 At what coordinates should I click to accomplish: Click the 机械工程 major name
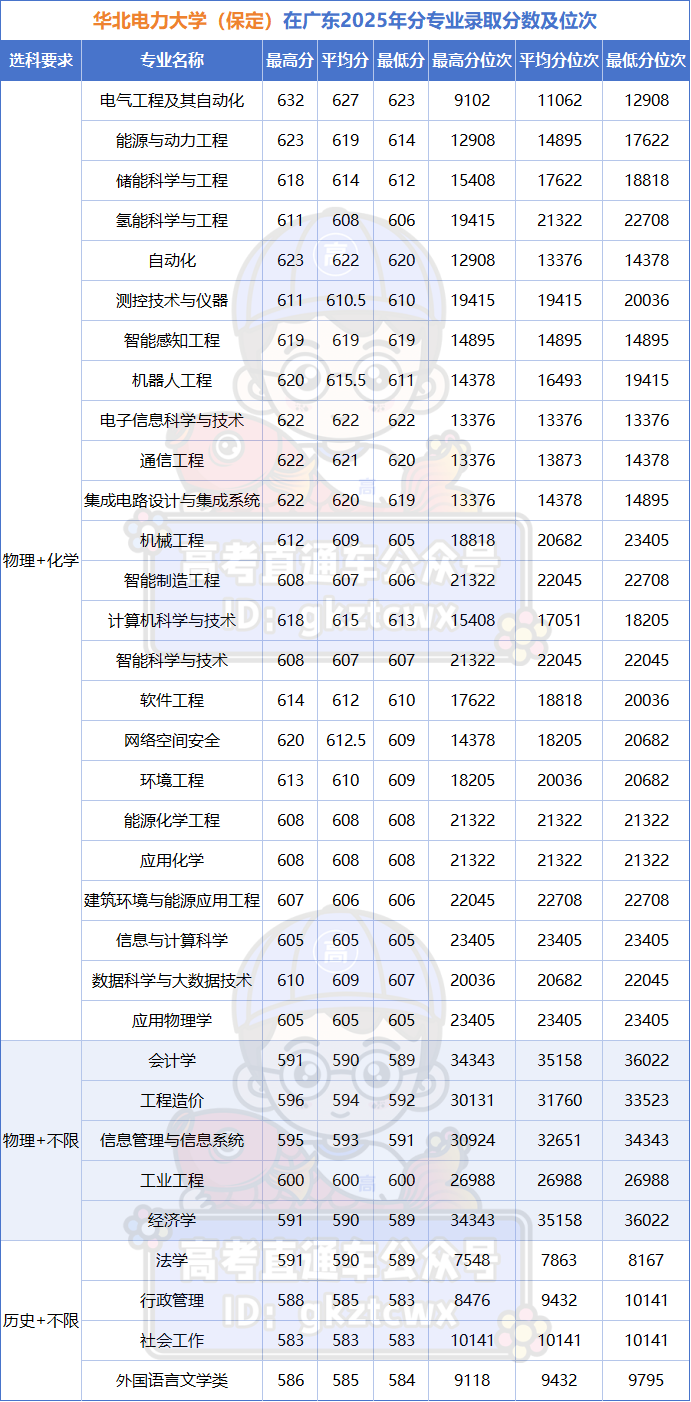(172, 540)
